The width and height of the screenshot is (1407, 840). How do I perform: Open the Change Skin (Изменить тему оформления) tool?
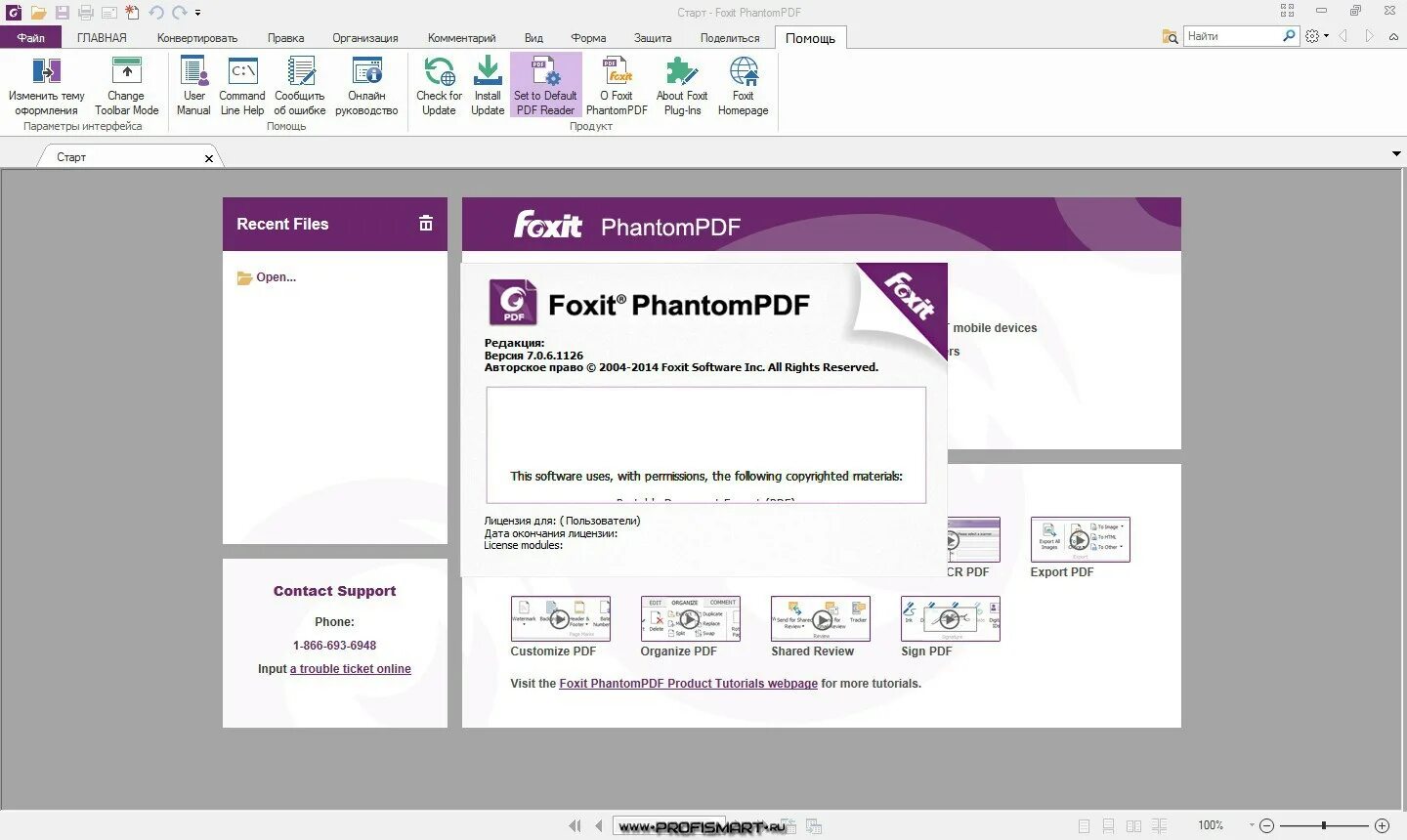pos(46,86)
